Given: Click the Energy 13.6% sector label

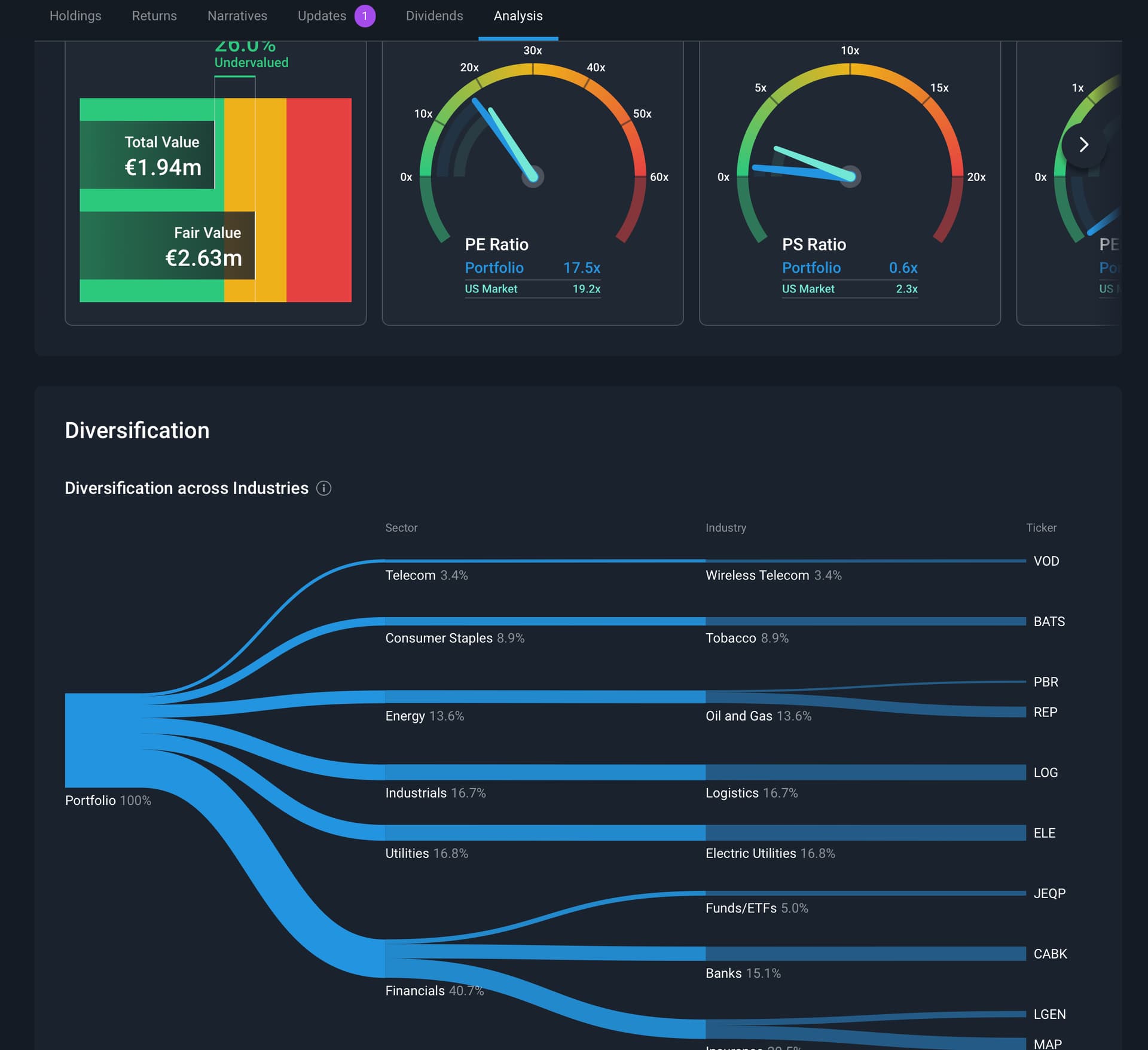Looking at the screenshot, I should [x=425, y=716].
